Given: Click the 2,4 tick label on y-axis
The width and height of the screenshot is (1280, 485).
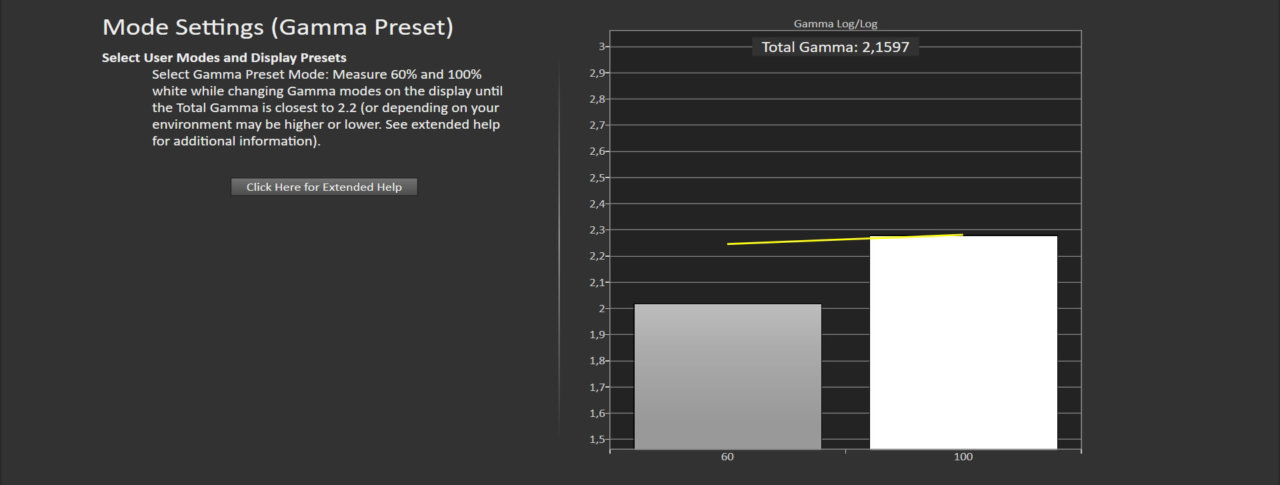Looking at the screenshot, I should pos(597,204).
